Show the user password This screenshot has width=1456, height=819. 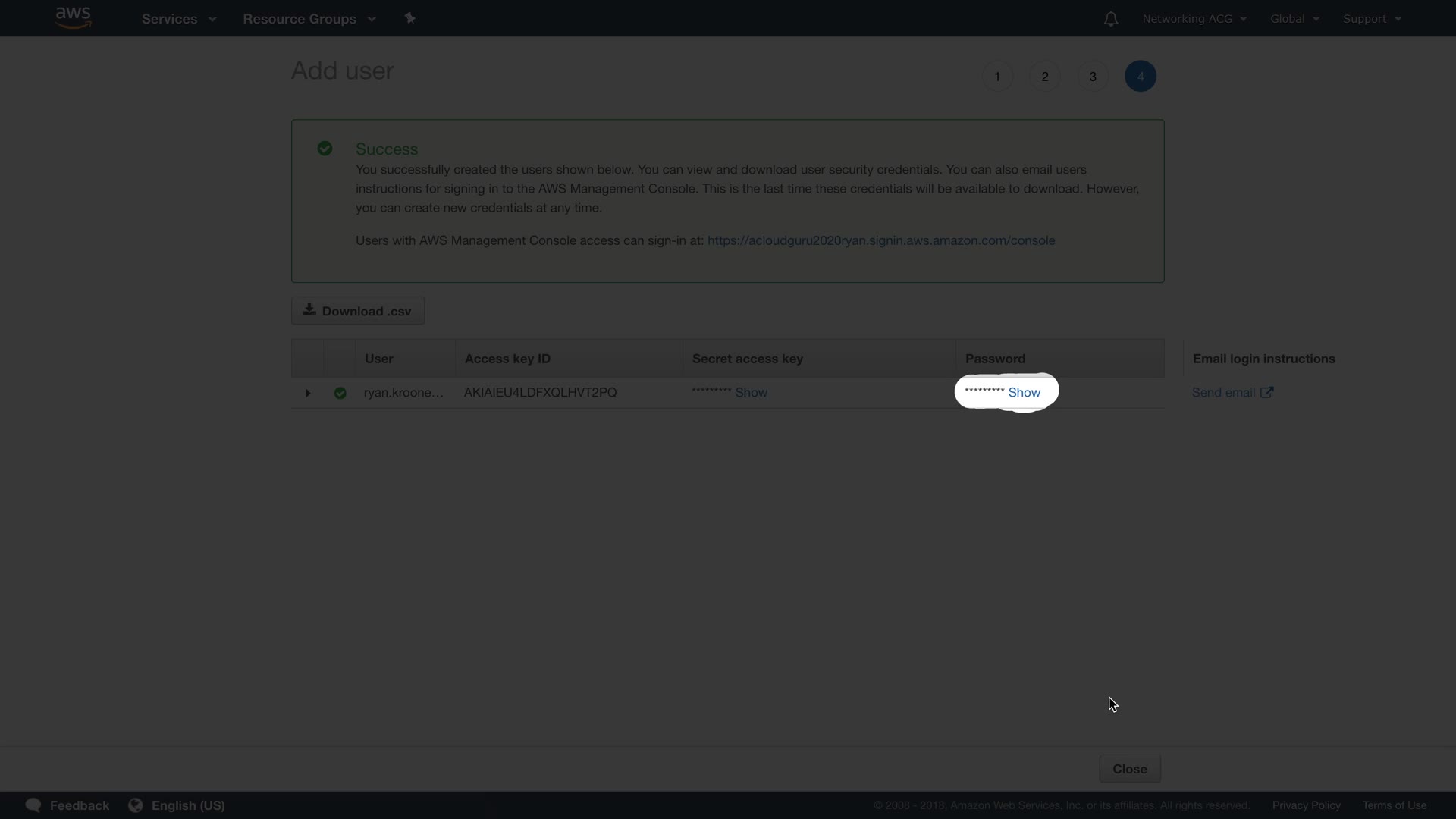(x=1024, y=393)
